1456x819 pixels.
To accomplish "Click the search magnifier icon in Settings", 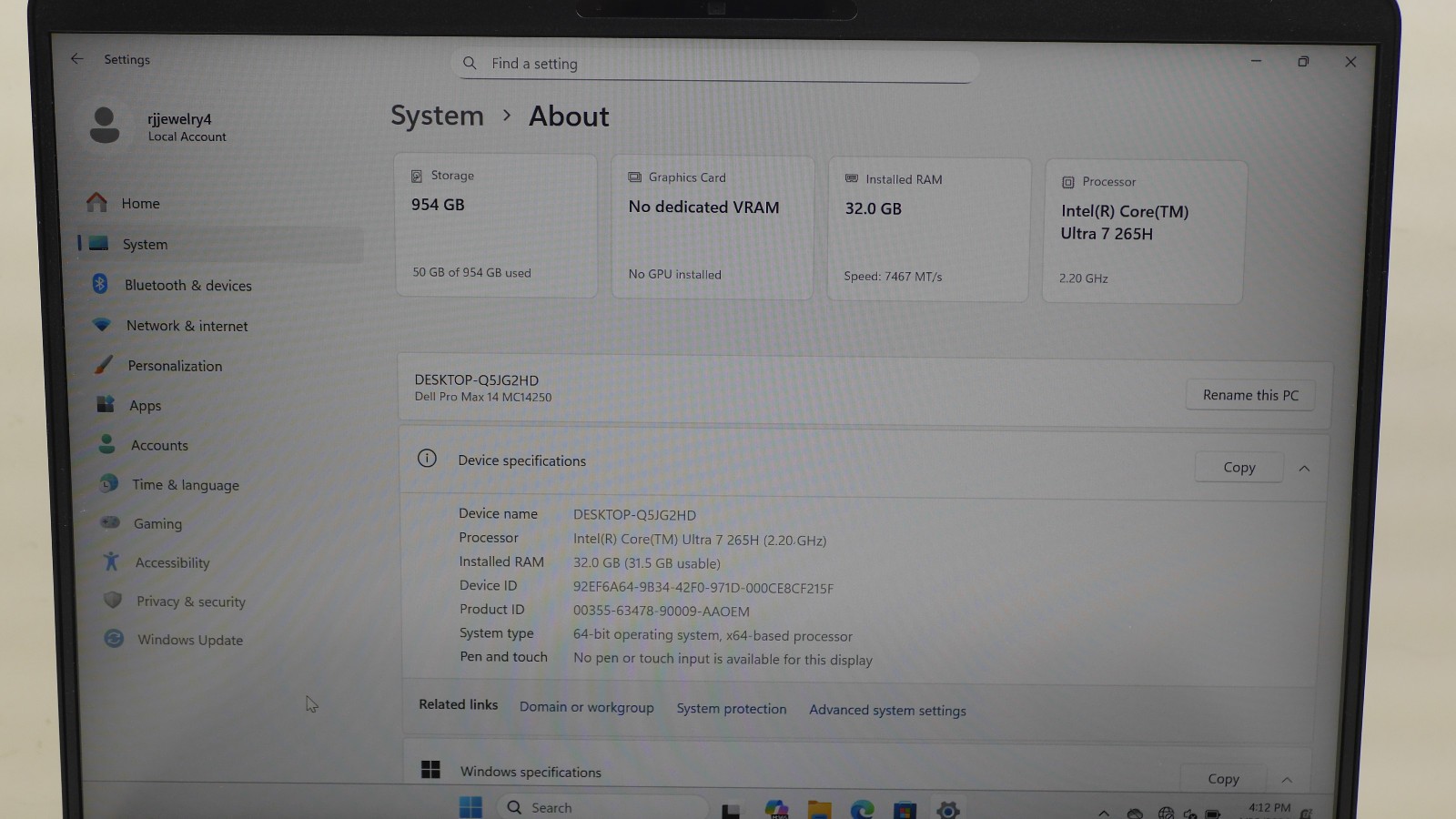I will pyautogui.click(x=470, y=63).
